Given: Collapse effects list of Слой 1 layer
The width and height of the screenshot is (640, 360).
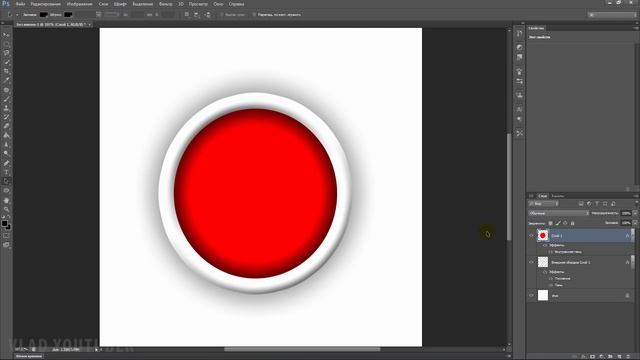Looking at the screenshot, I should click(x=632, y=236).
